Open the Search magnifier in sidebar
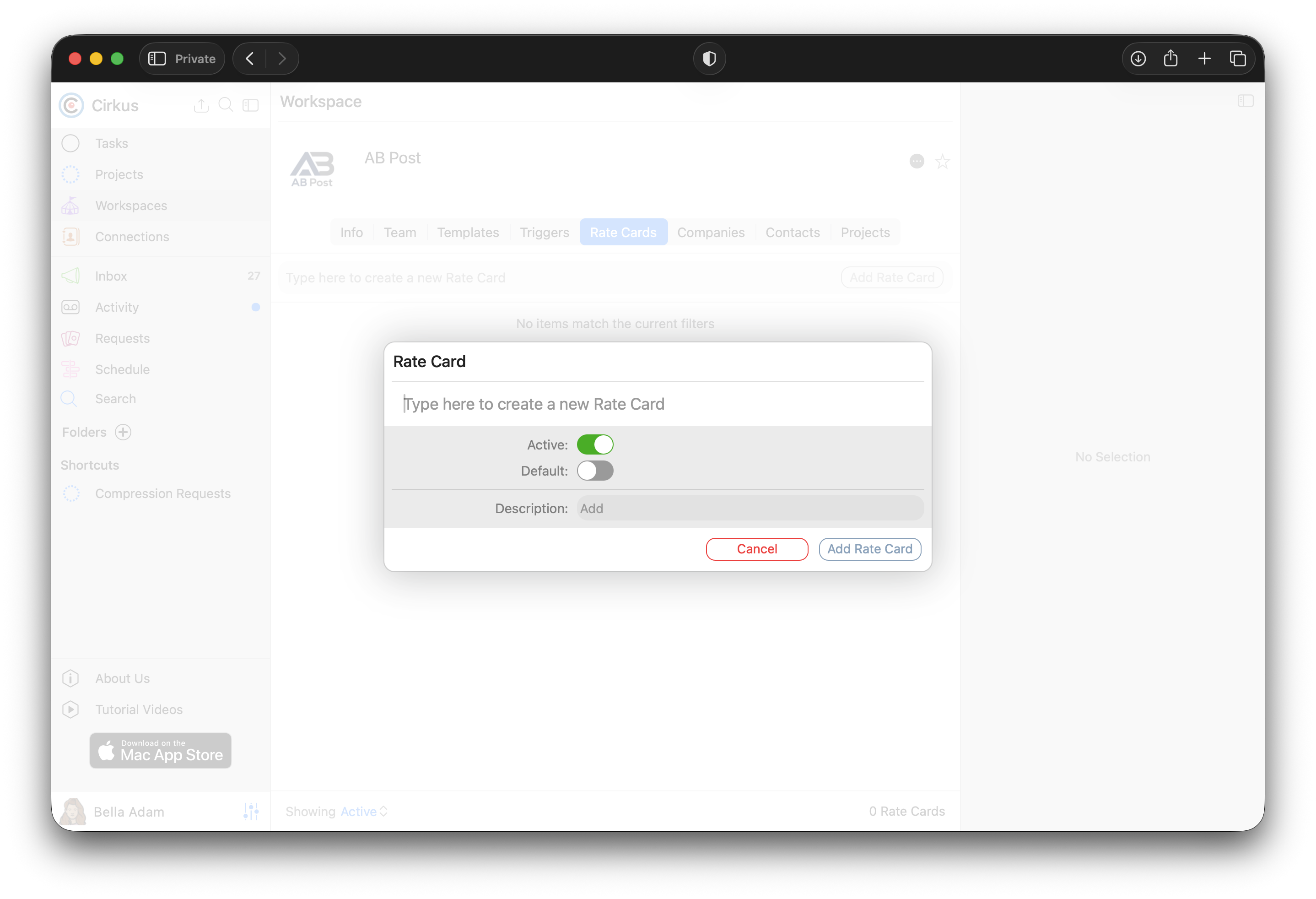The width and height of the screenshot is (1316, 899). coord(69,399)
